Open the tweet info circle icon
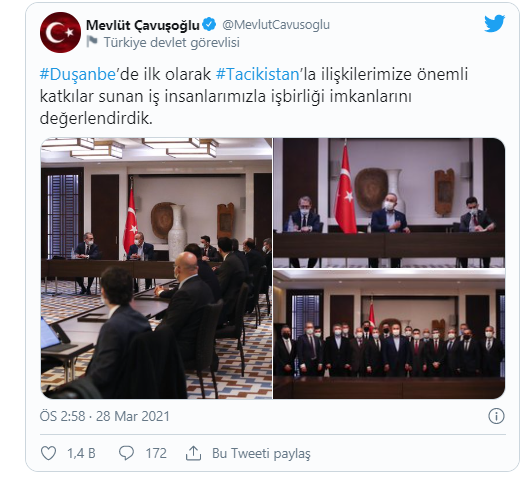531x479 pixels. click(x=496, y=416)
